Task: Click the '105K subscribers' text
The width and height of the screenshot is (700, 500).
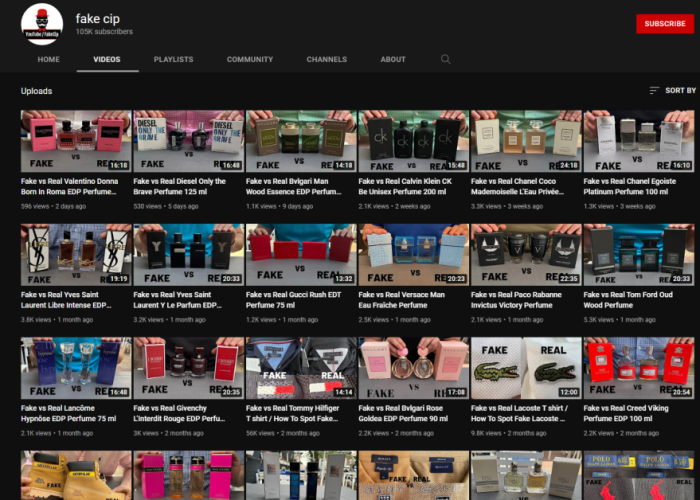Action: point(104,32)
